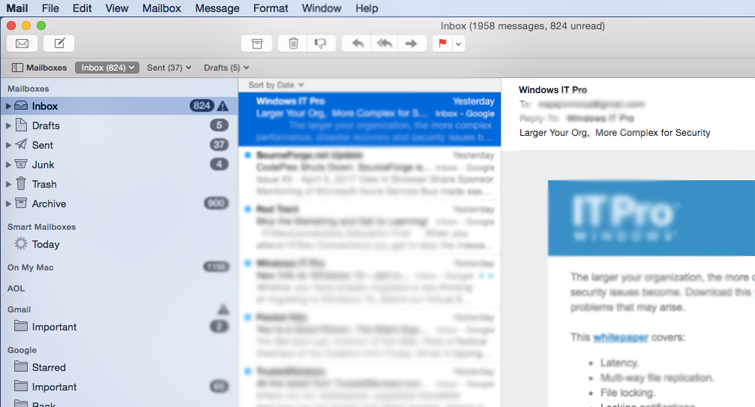Select the Trash can icon in sidebar
The height and width of the screenshot is (407, 755).
click(x=21, y=183)
